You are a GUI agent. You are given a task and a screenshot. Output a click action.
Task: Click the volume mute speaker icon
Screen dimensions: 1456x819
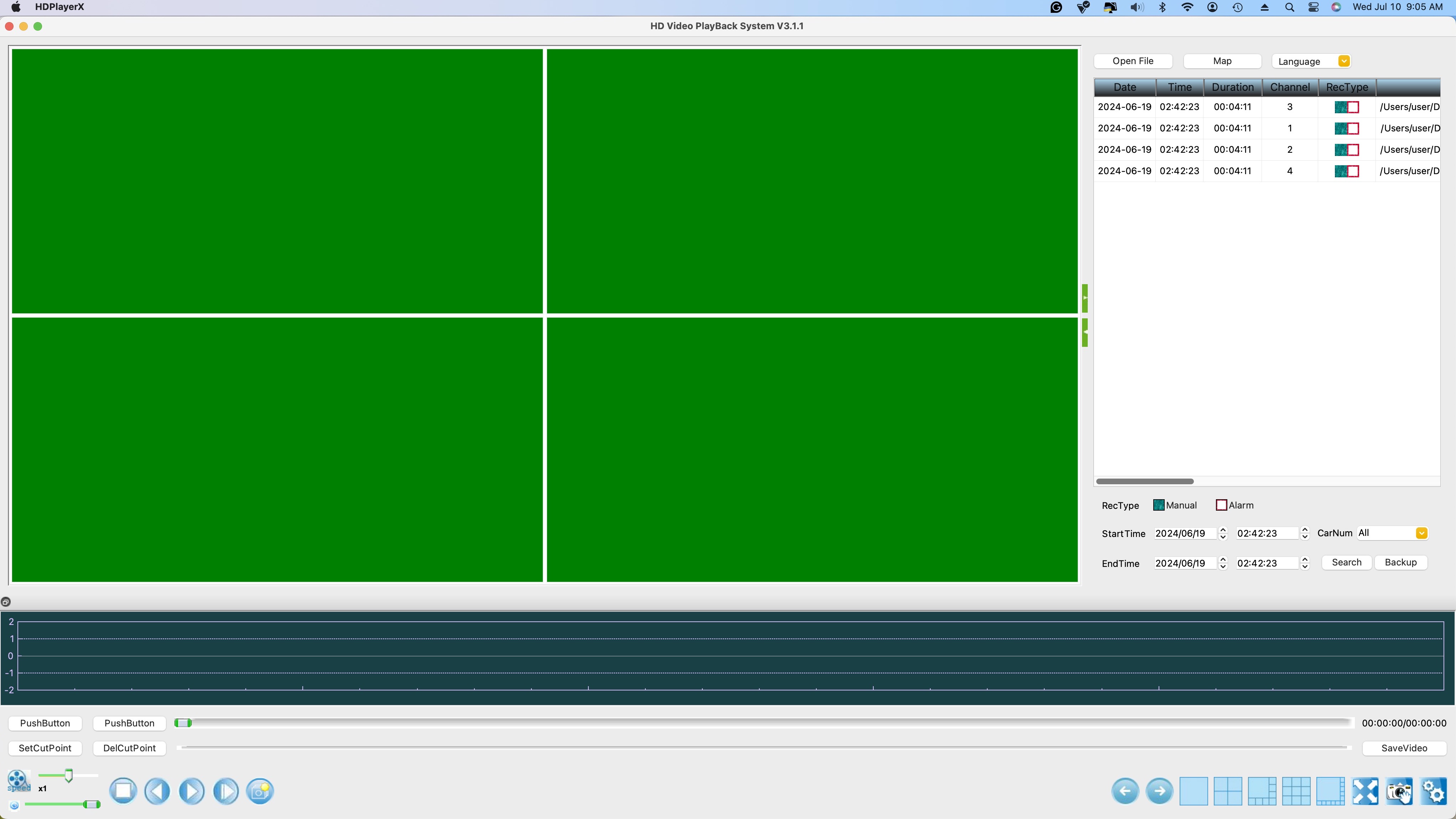14,805
